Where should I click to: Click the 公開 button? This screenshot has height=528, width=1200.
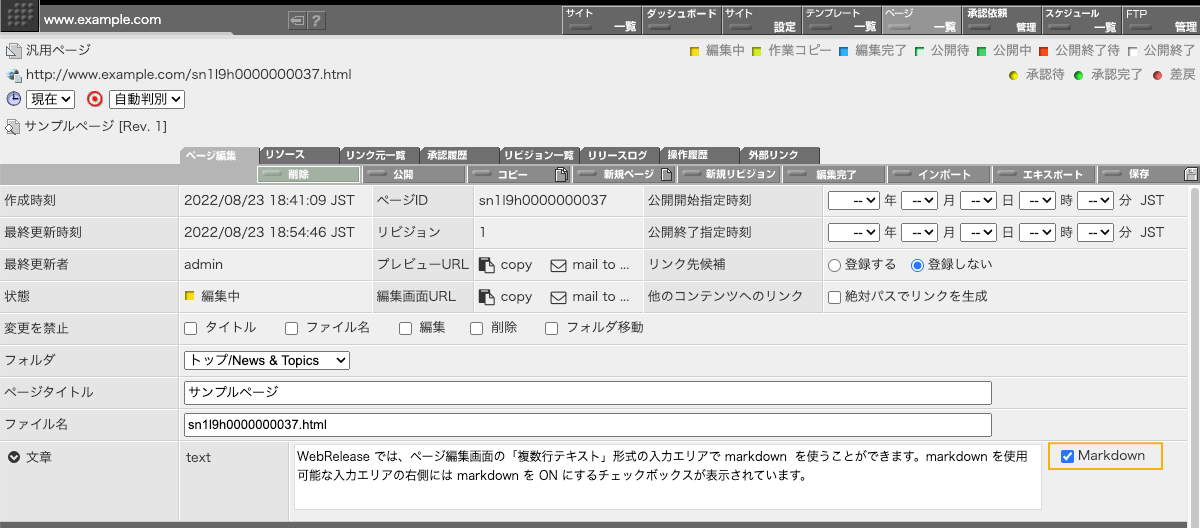[x=415, y=174]
